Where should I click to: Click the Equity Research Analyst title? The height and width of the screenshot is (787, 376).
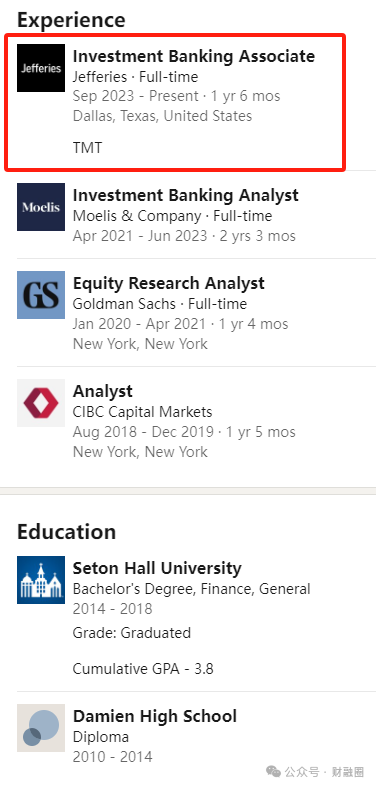pos(169,284)
